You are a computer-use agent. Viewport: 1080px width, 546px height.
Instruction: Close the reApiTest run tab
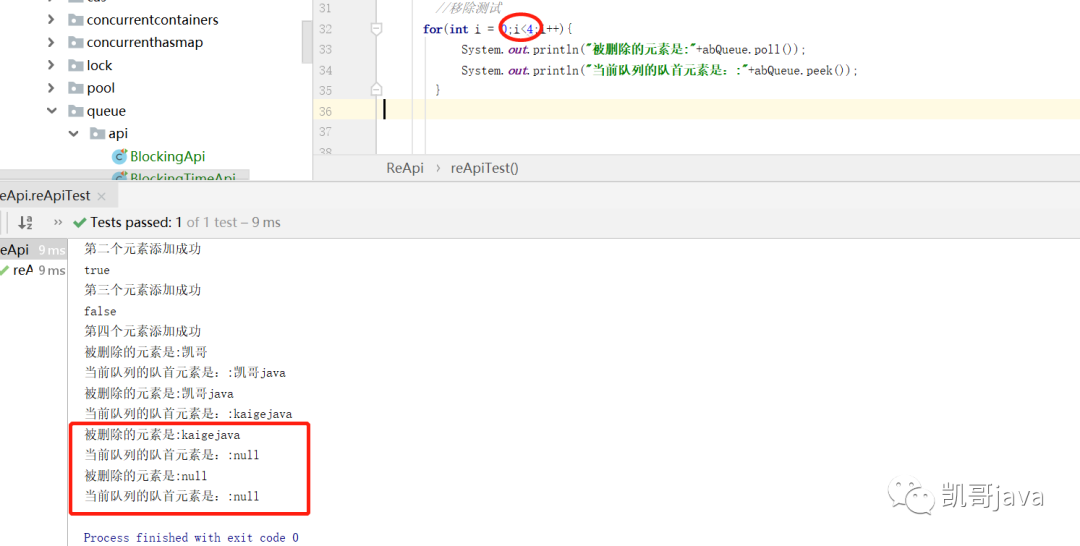pos(101,196)
